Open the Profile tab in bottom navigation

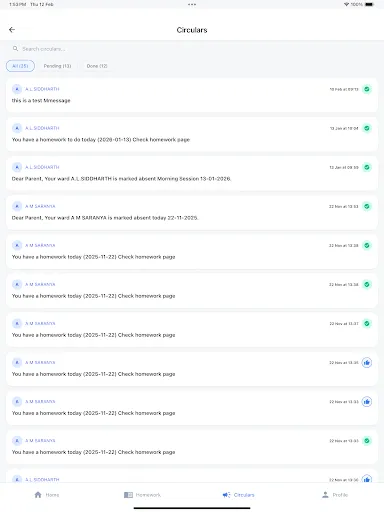(335, 495)
